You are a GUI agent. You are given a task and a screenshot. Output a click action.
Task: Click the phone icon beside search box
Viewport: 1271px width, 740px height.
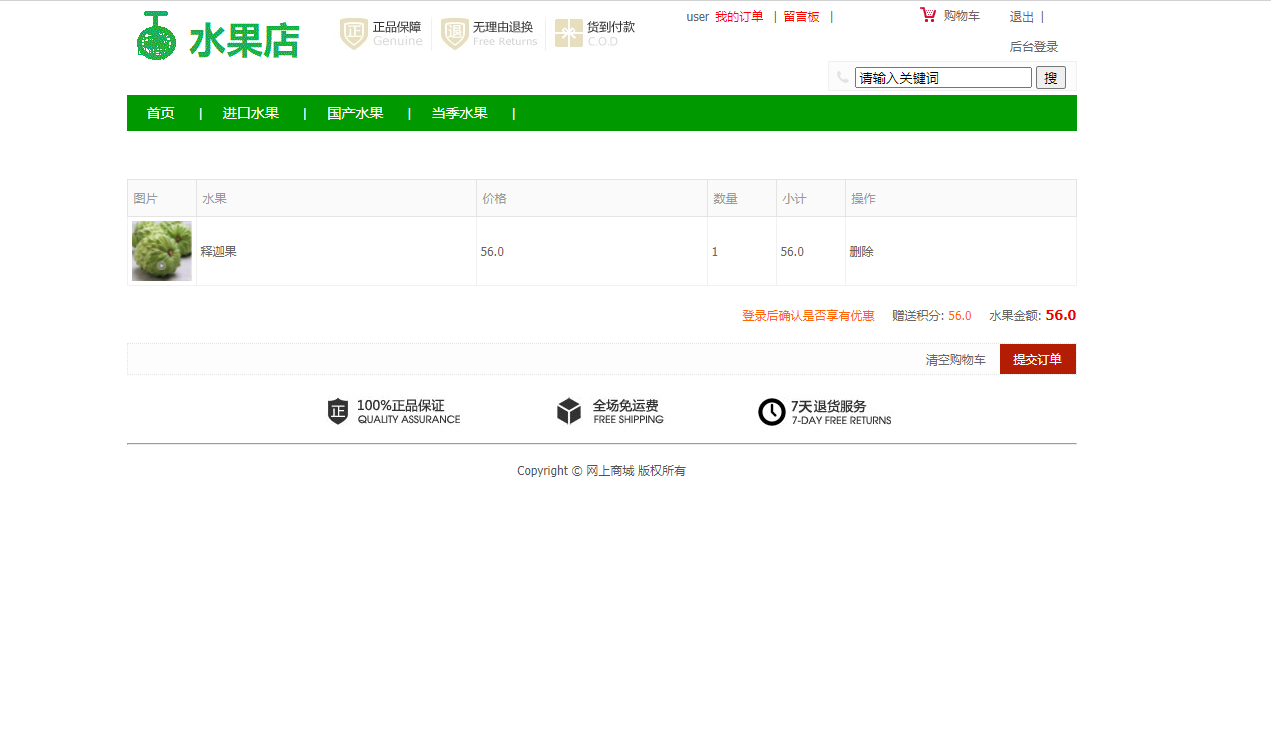pos(843,77)
